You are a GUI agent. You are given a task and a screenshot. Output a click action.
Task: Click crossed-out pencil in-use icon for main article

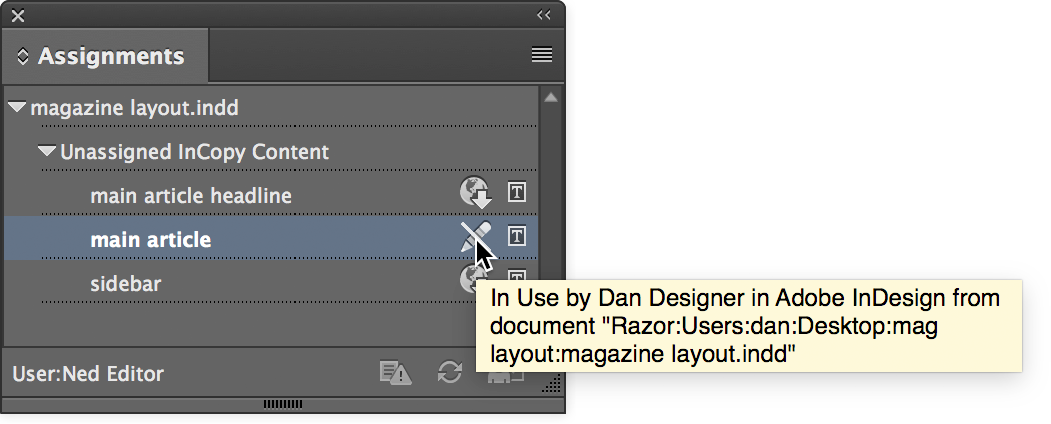click(475, 236)
